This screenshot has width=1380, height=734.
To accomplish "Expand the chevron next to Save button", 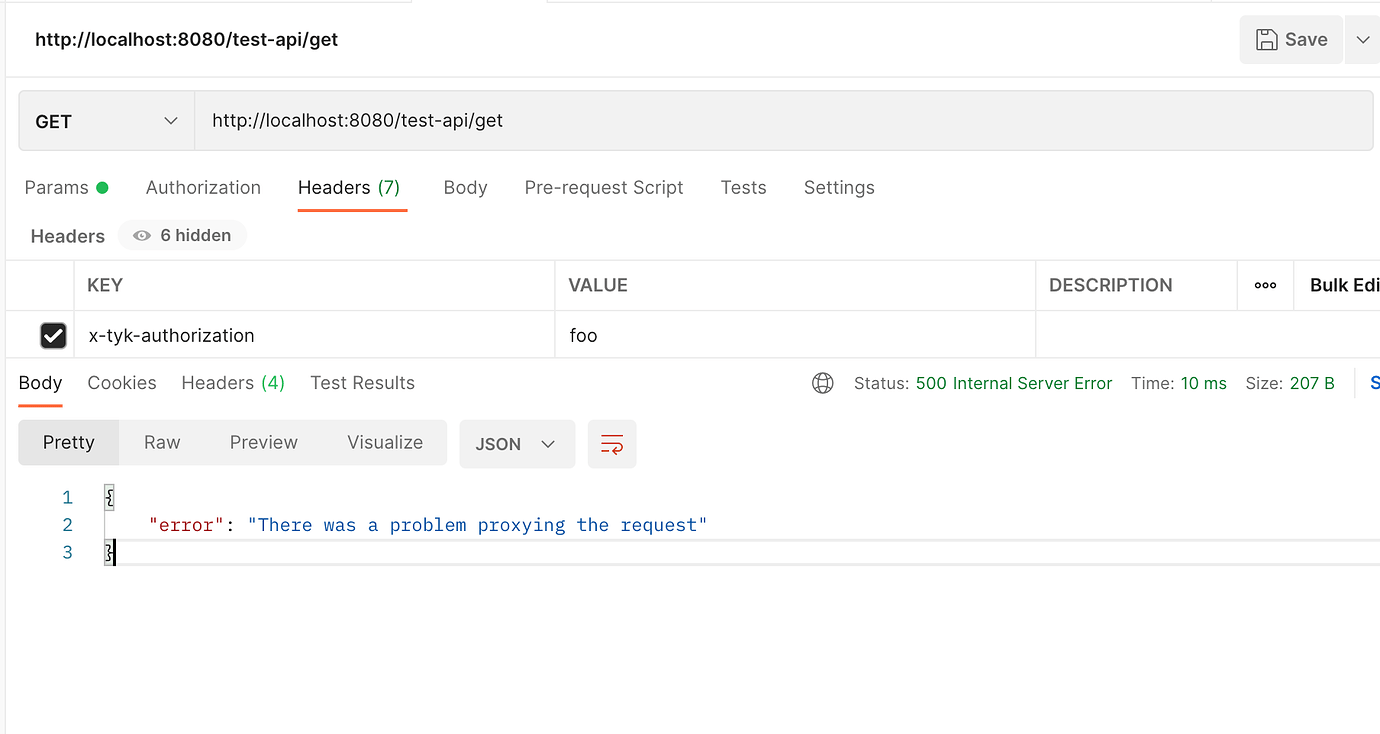I will pos(1364,39).
